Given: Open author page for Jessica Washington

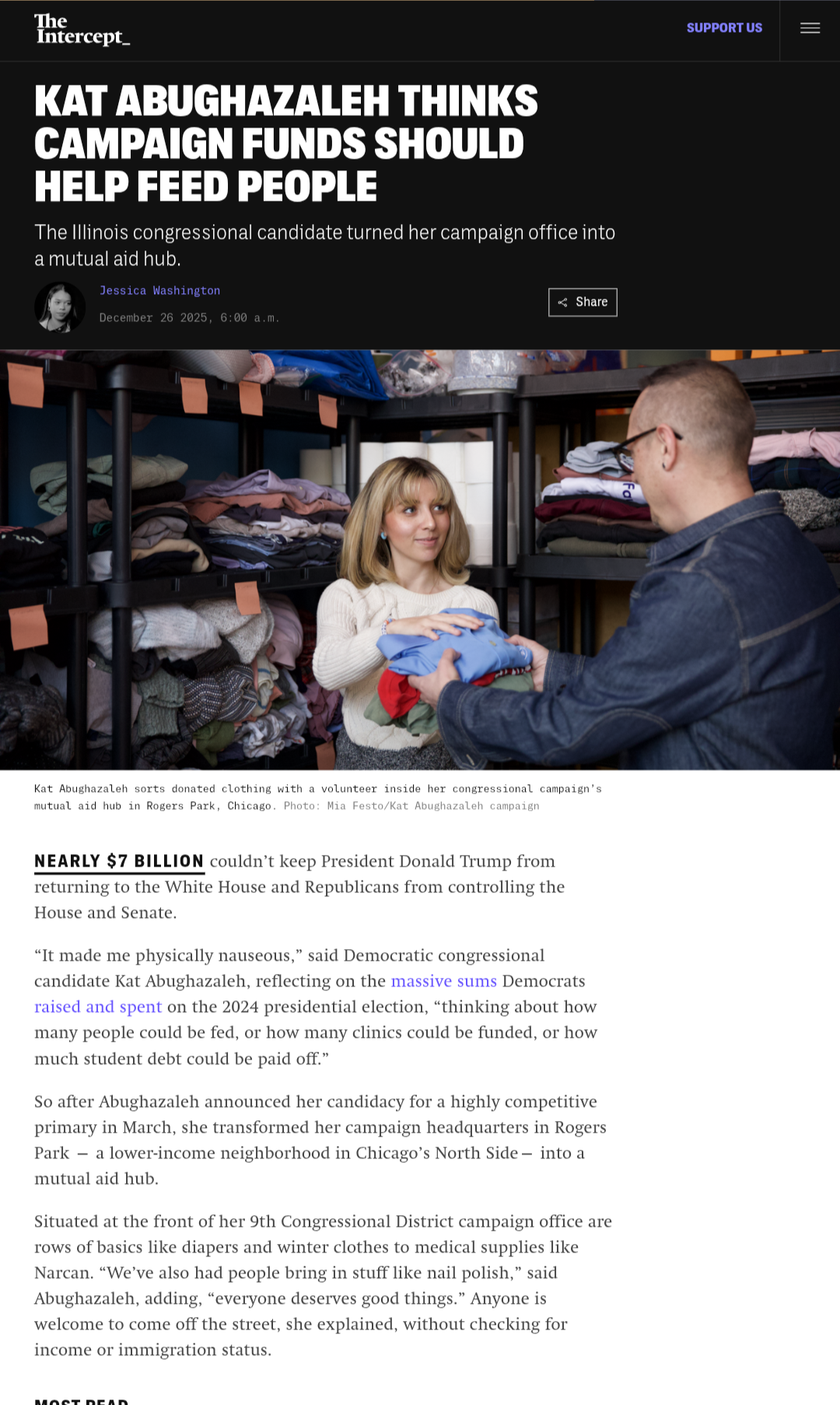Looking at the screenshot, I should 159,290.
